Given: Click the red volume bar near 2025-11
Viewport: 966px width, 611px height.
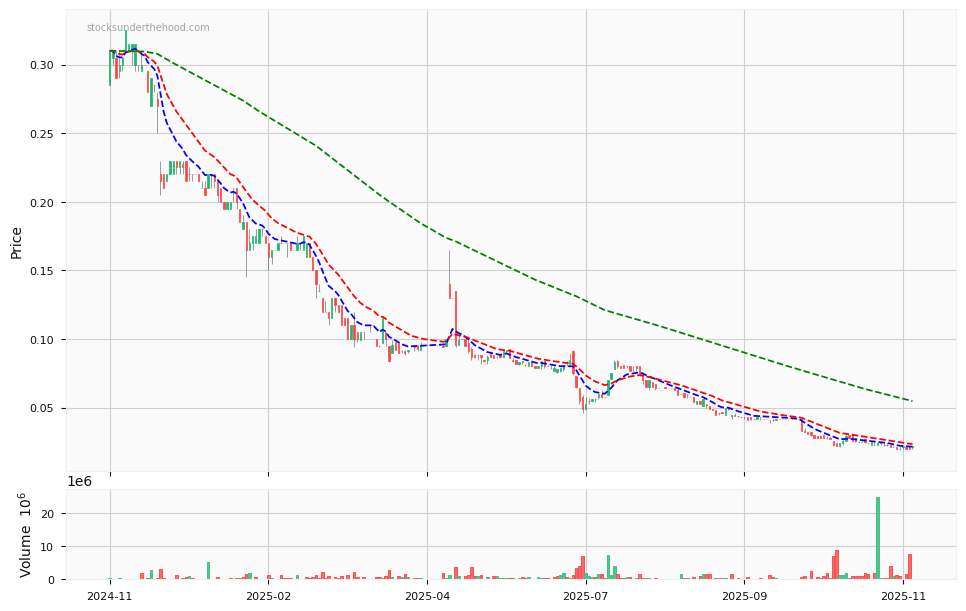Looking at the screenshot, I should 908,565.
